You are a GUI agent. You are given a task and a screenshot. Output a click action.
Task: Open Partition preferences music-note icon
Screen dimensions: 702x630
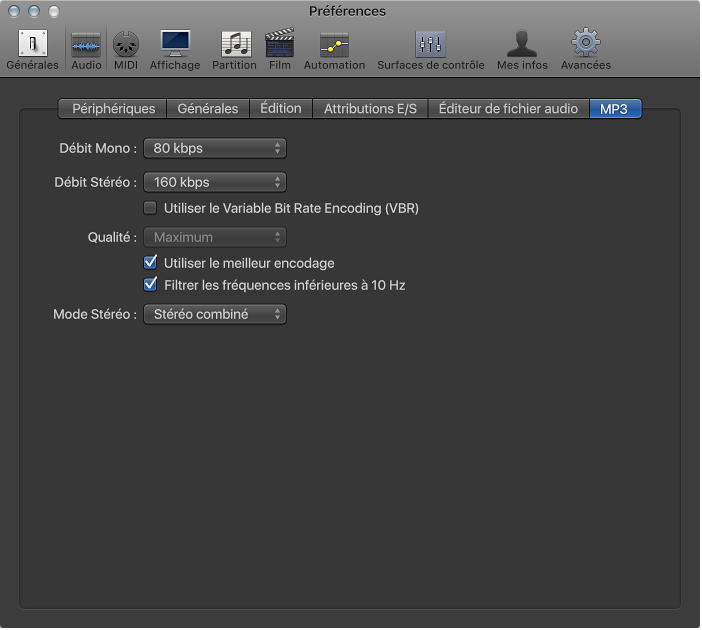point(235,44)
